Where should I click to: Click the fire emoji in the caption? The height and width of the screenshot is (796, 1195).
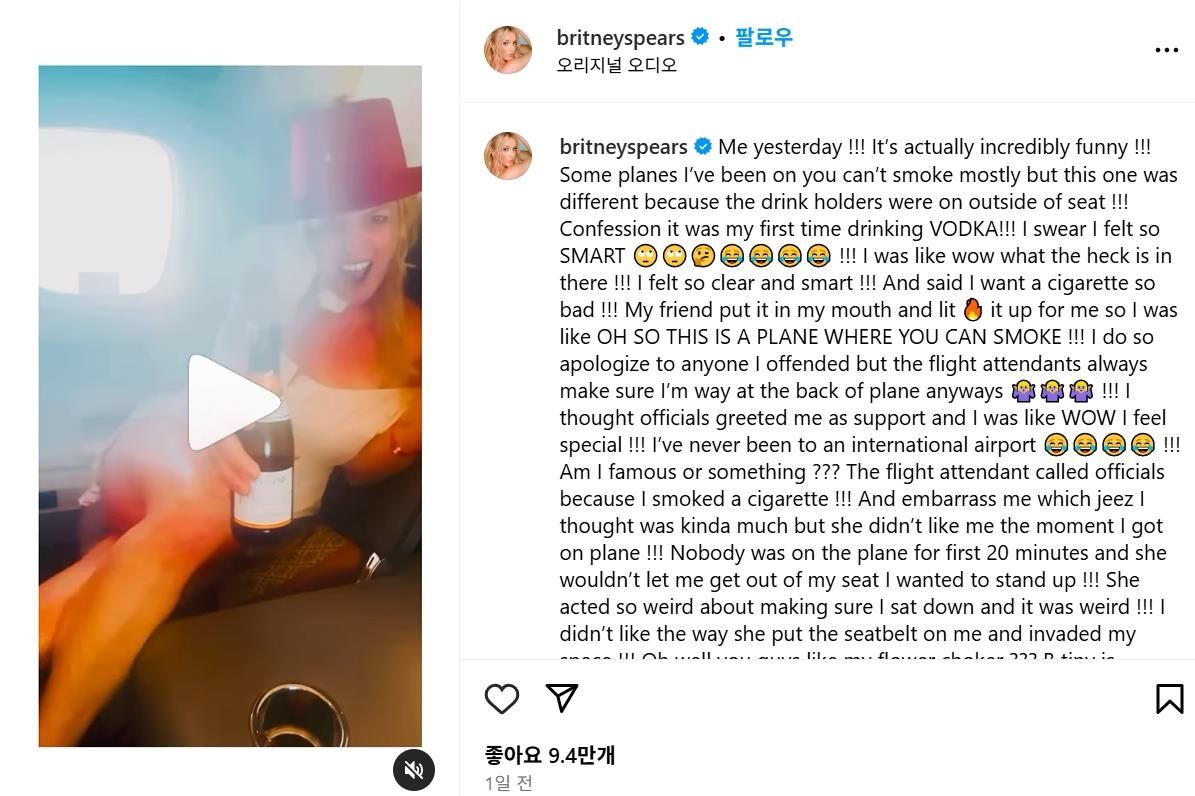pyautogui.click(x=972, y=310)
